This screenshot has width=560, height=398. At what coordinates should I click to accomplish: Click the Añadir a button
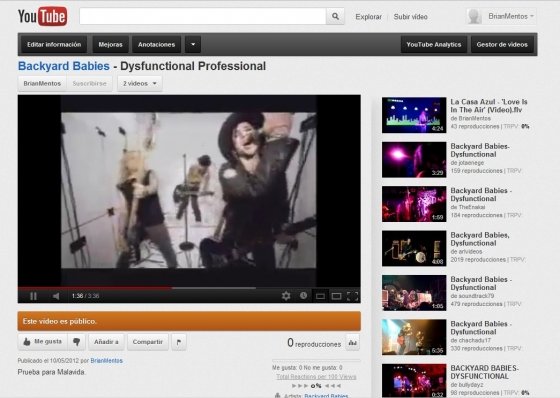pos(106,342)
